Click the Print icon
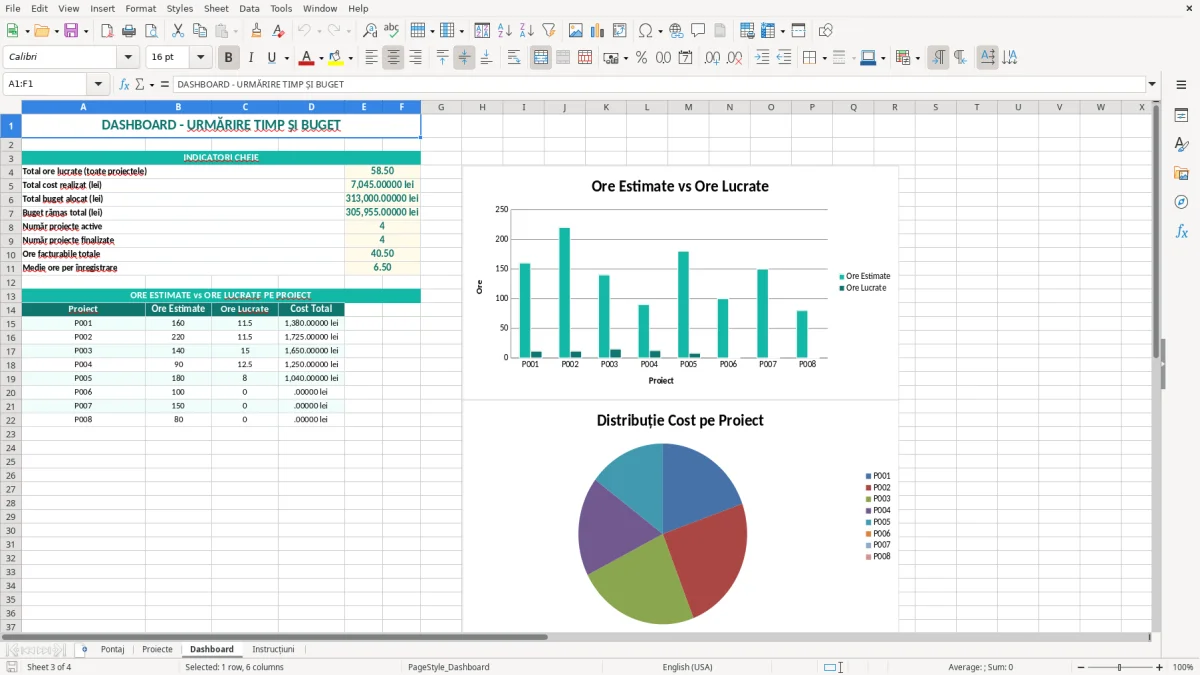1200x675 pixels. [x=129, y=31]
